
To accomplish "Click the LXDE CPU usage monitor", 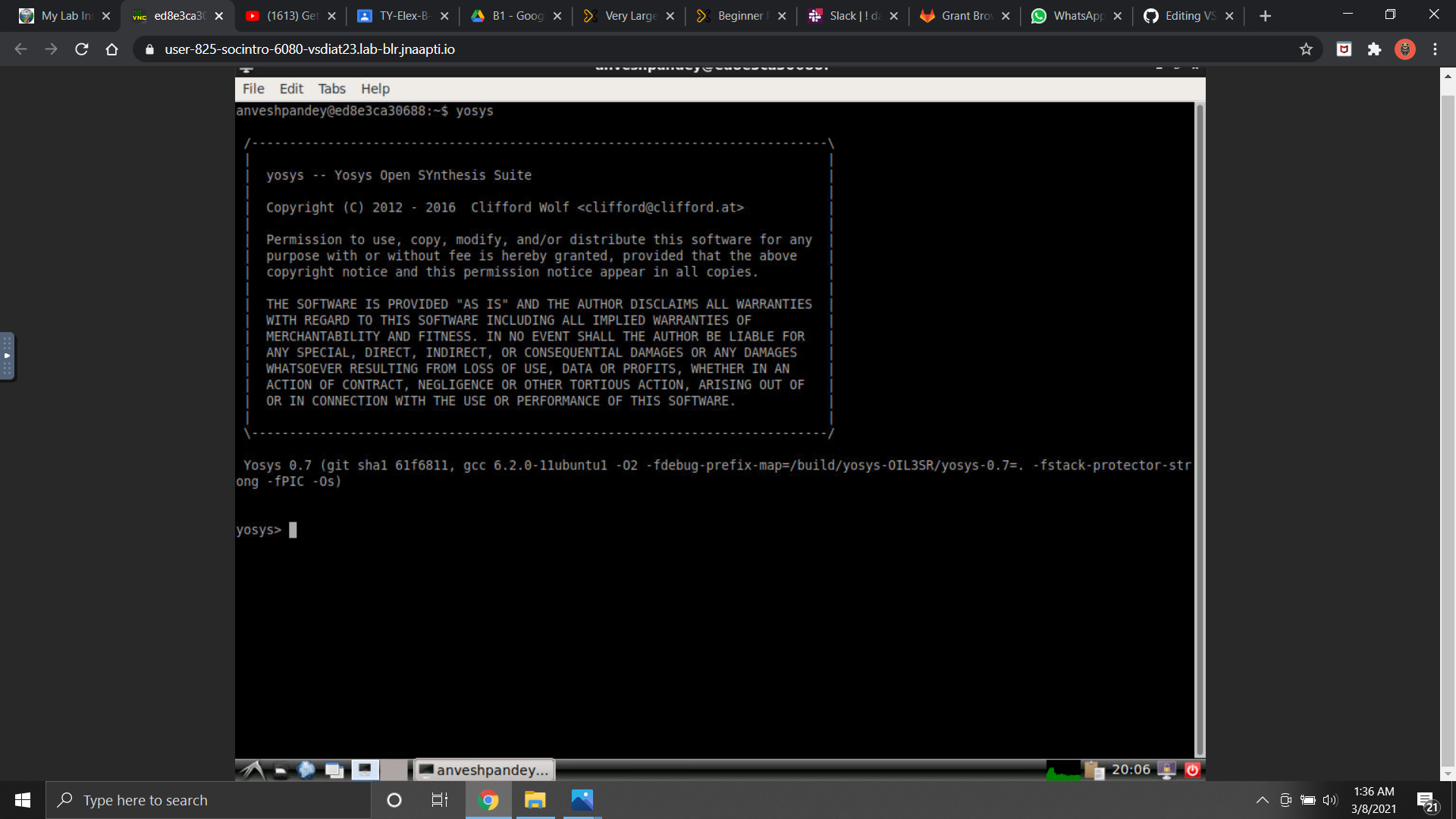I will click(x=1064, y=770).
